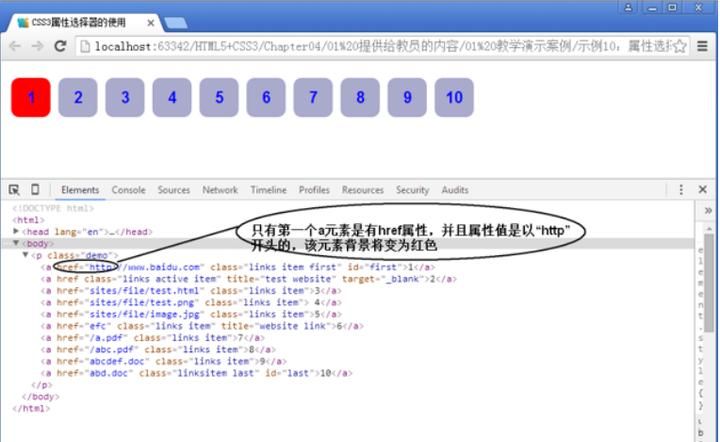Click the DevTools vertical scrollbar thumb

[x=709, y=281]
